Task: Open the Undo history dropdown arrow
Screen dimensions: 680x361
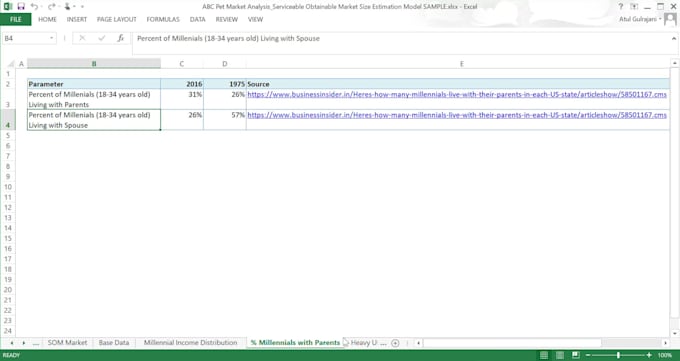Action: pos(41,7)
